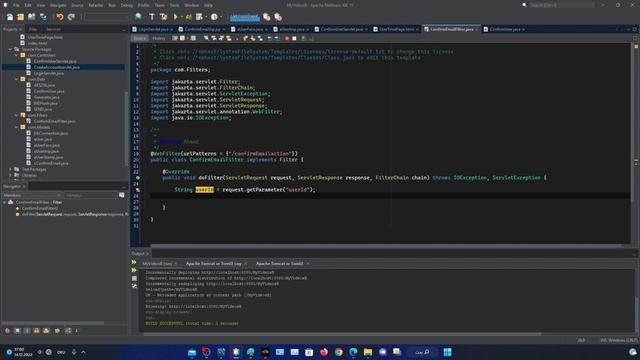640x360 pixels.
Task: Click the Windows Start button
Action: pyautogui.click(x=447, y=352)
